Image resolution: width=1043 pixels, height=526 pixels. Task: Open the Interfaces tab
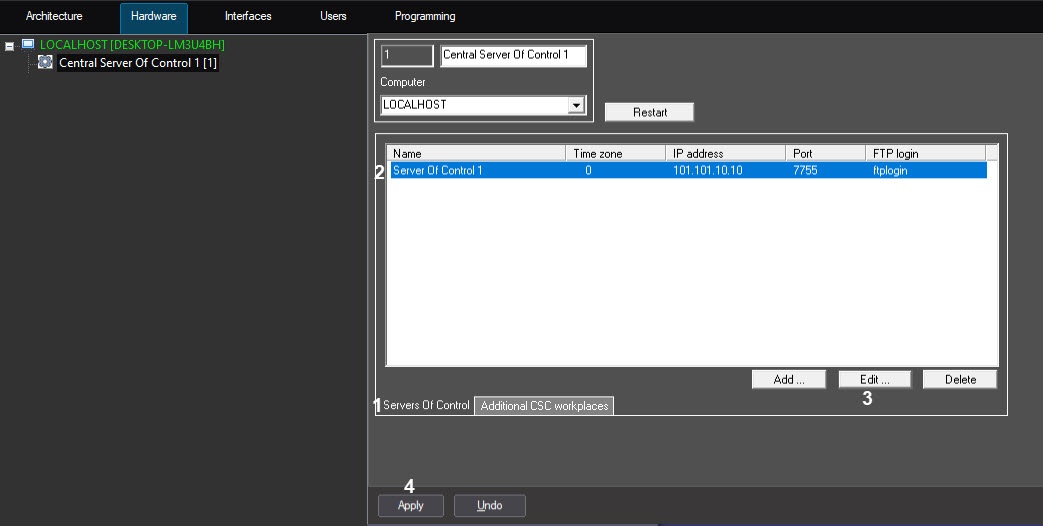[248, 16]
